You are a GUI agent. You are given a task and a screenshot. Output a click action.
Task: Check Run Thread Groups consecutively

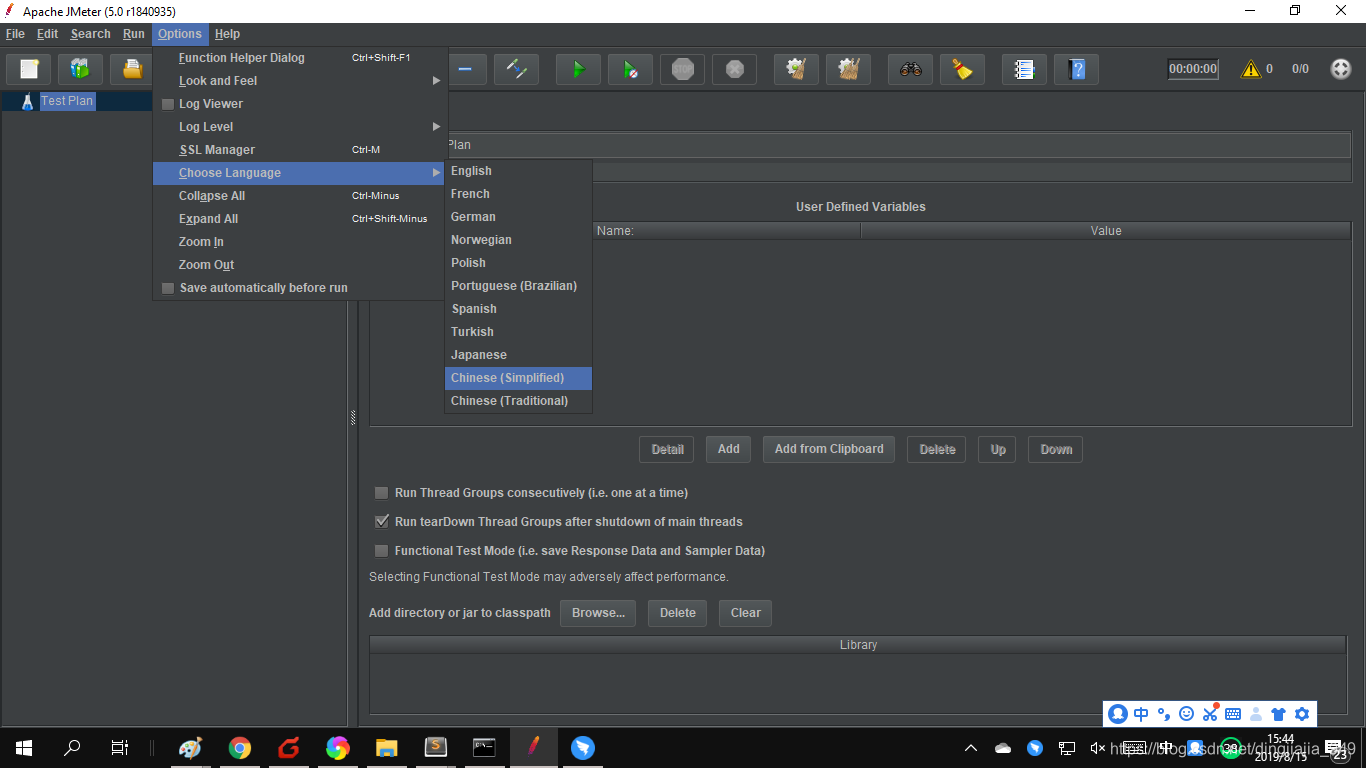tap(381, 493)
